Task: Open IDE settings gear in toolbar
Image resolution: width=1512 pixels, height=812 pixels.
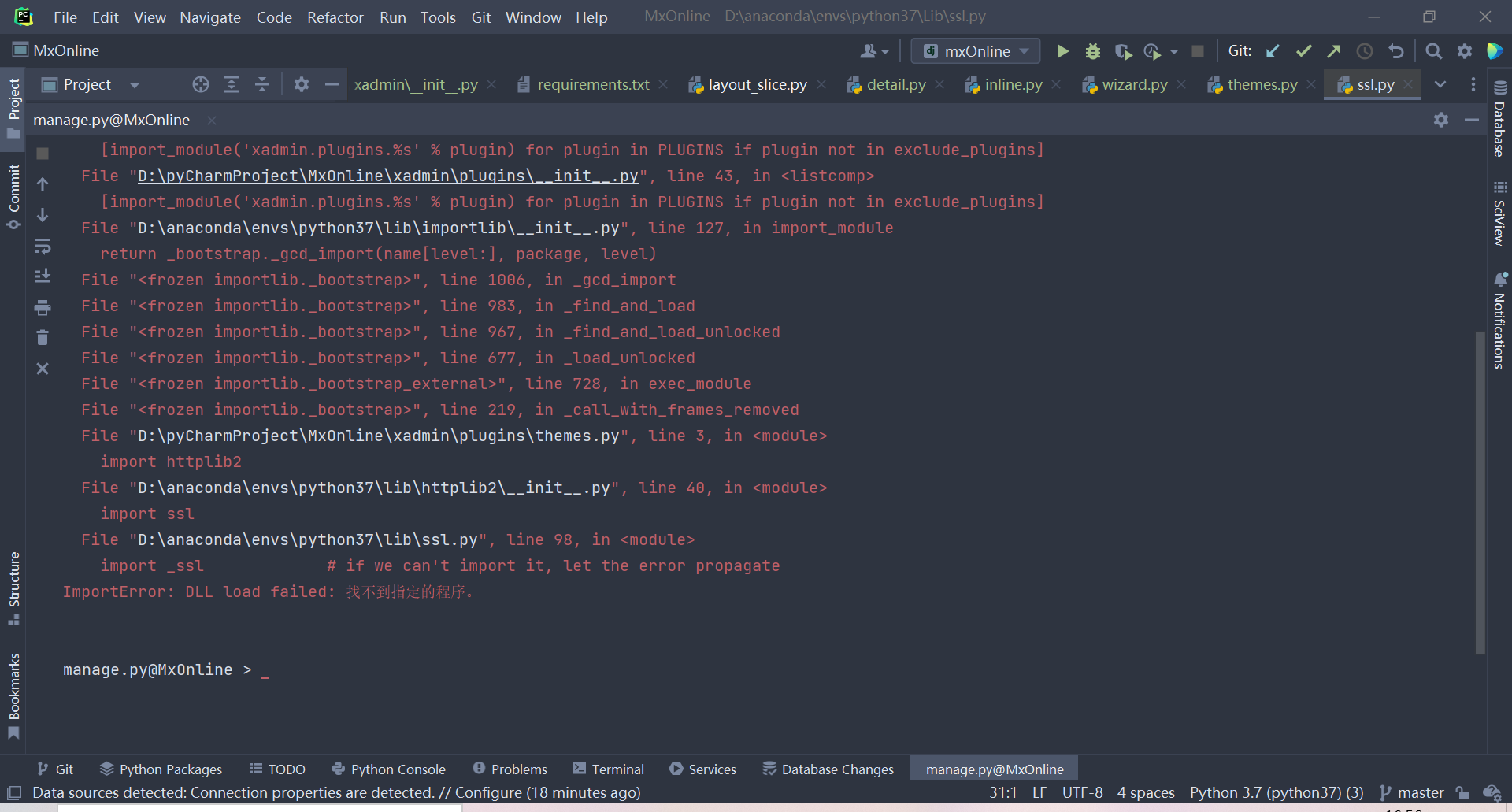Action: 1465,51
